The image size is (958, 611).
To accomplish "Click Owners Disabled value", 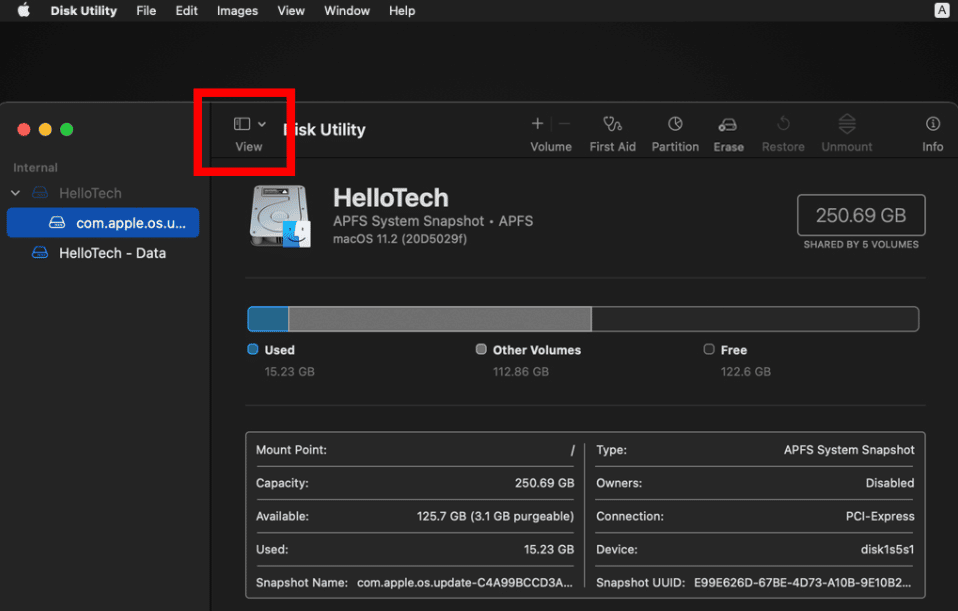I will pyautogui.click(x=890, y=483).
